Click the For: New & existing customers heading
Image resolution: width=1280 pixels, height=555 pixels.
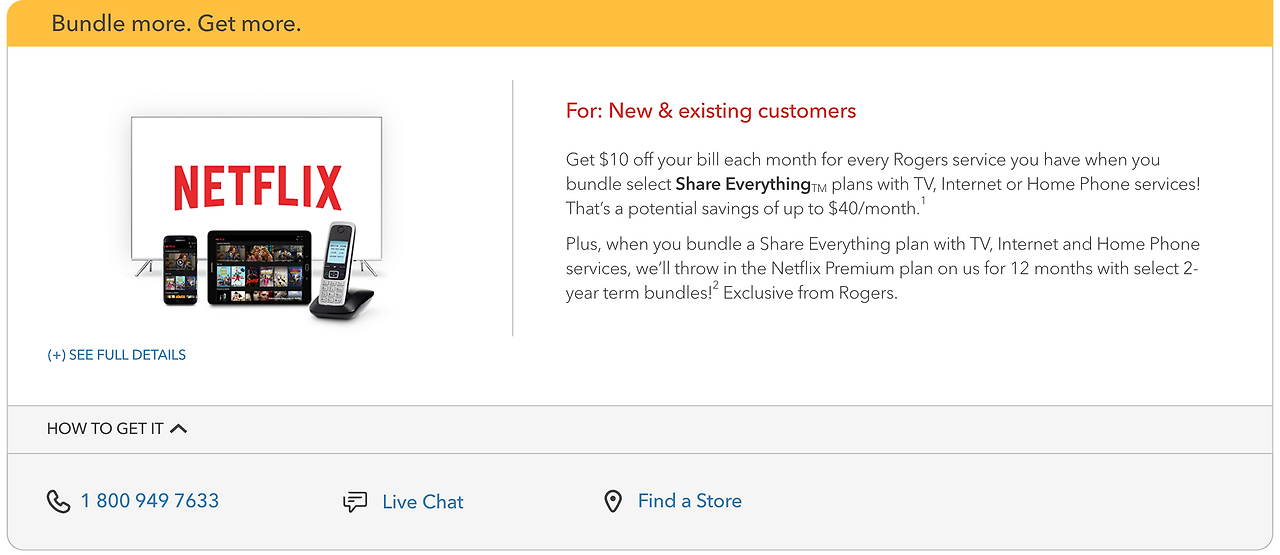[711, 111]
